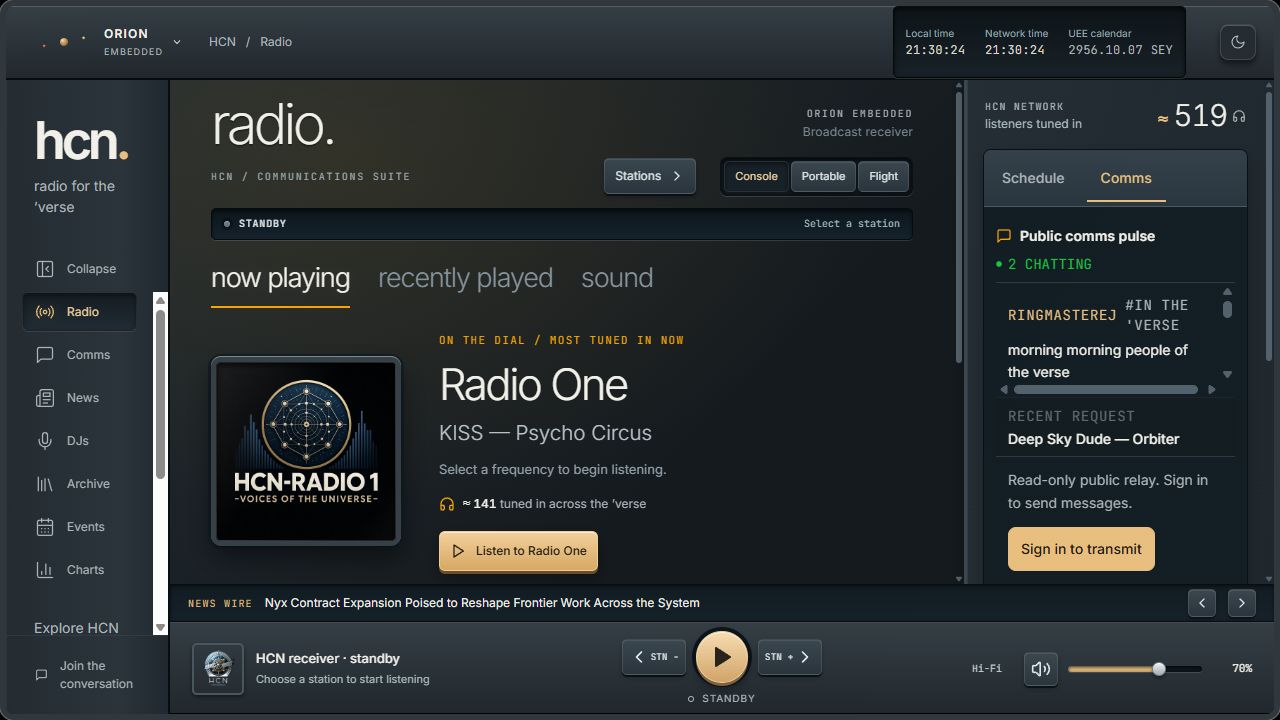Image resolution: width=1280 pixels, height=720 pixels.
Task: Switch to the Comms tab
Action: click(x=1126, y=178)
